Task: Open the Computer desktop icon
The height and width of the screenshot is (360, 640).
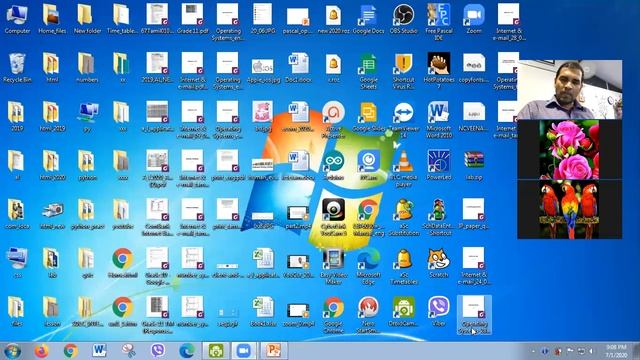Action: click(17, 18)
